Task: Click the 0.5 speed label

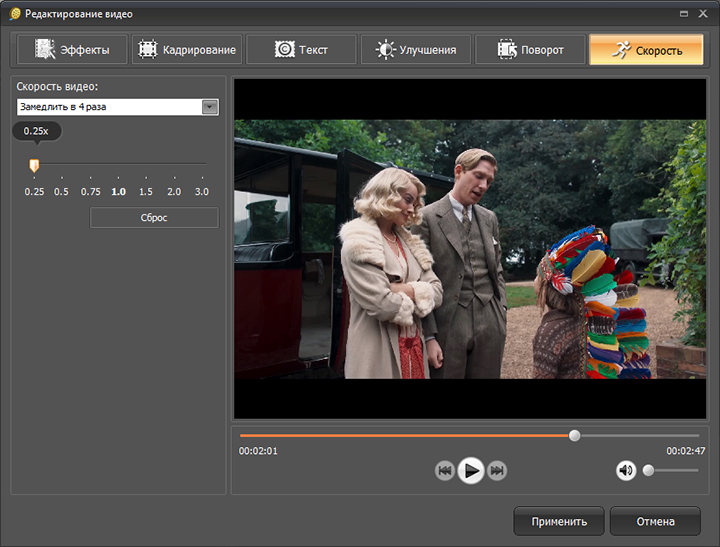Action: [x=61, y=192]
